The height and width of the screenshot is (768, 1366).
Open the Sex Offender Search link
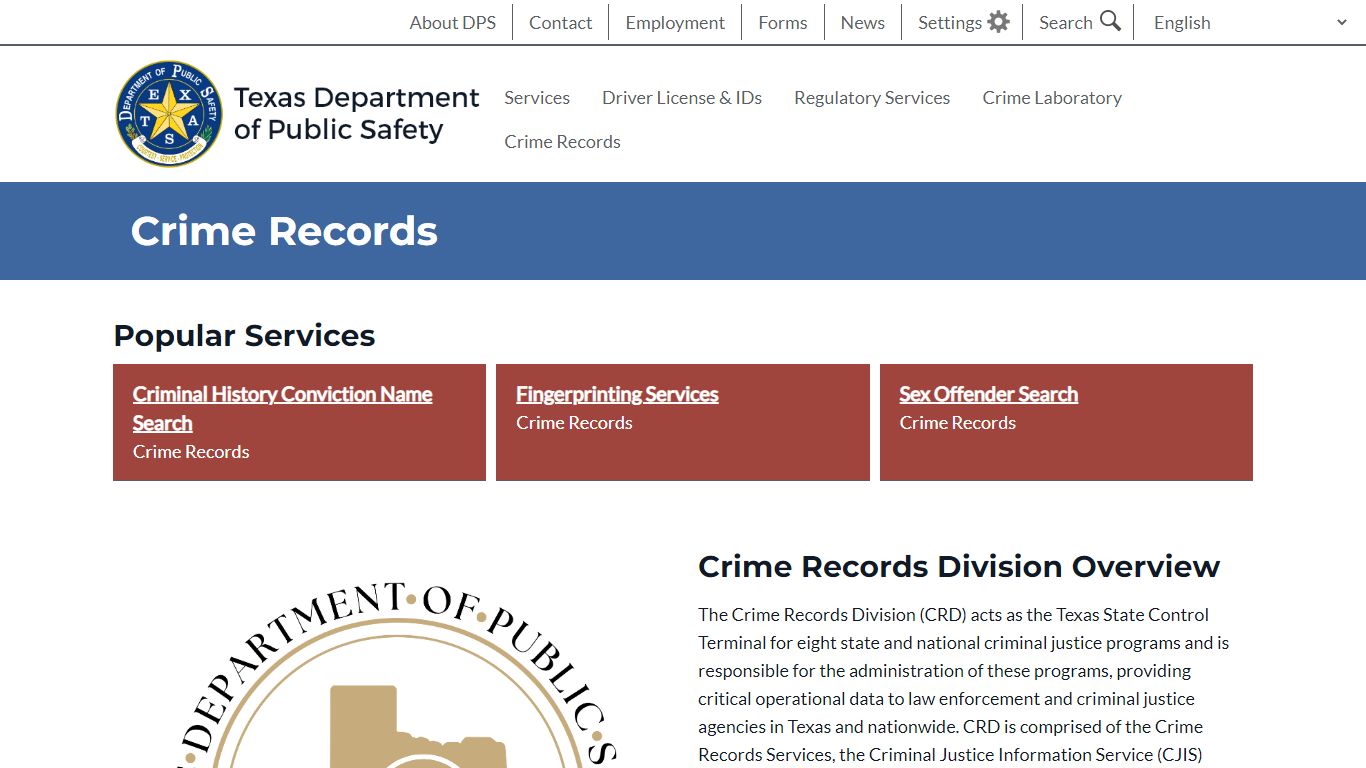988,394
